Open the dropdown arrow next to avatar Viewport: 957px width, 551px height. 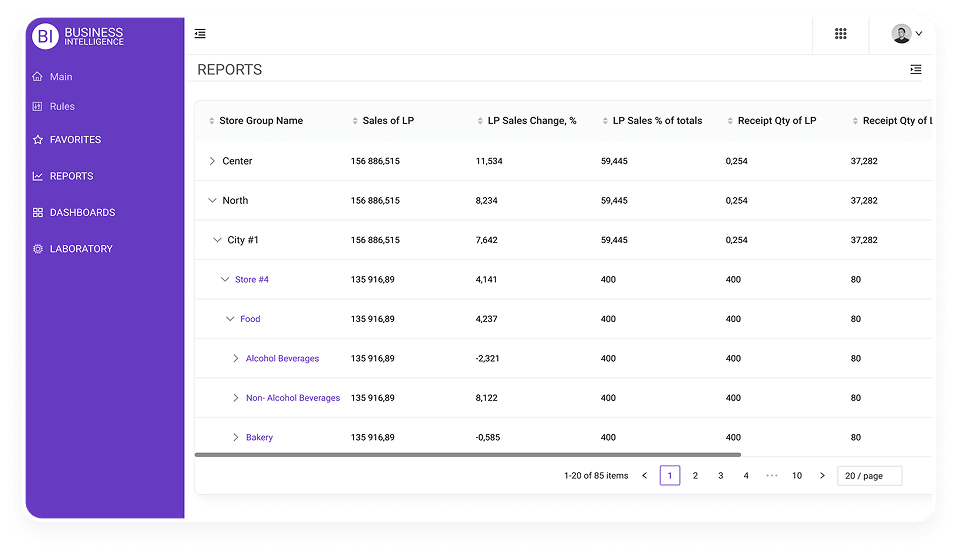pos(919,34)
